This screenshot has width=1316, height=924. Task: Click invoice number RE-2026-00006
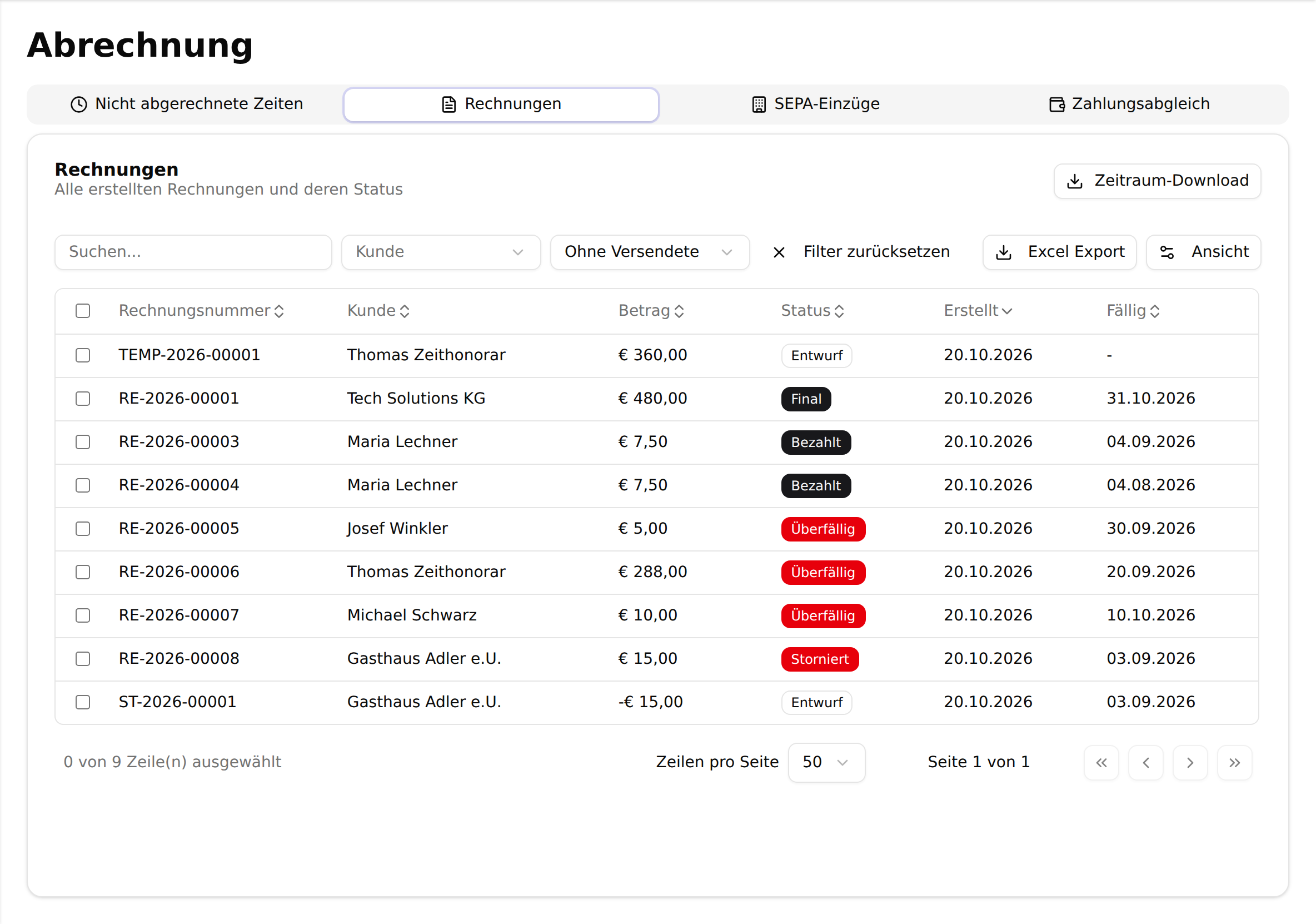(x=179, y=573)
